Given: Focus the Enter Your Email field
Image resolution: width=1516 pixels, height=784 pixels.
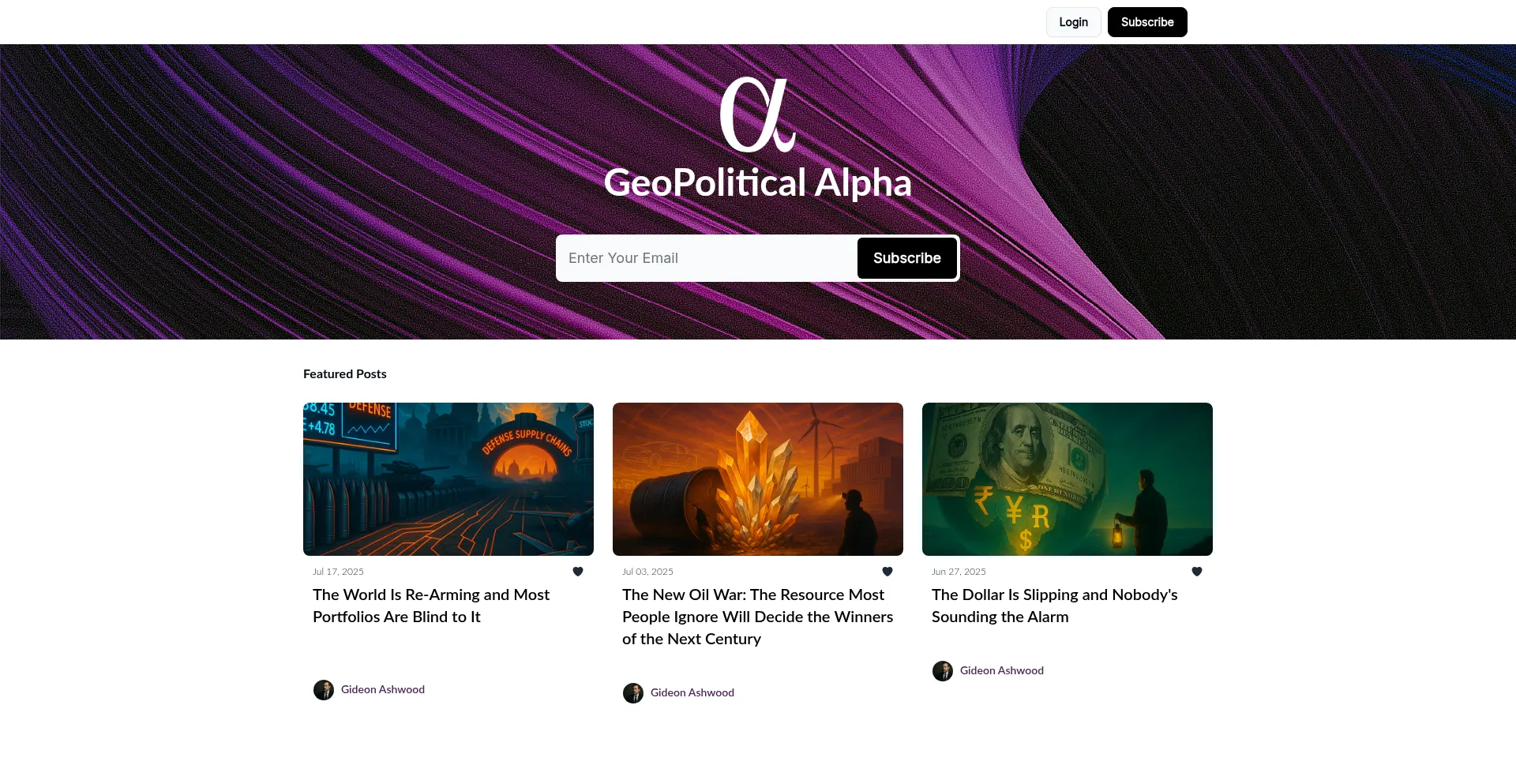Looking at the screenshot, I should coord(707,258).
